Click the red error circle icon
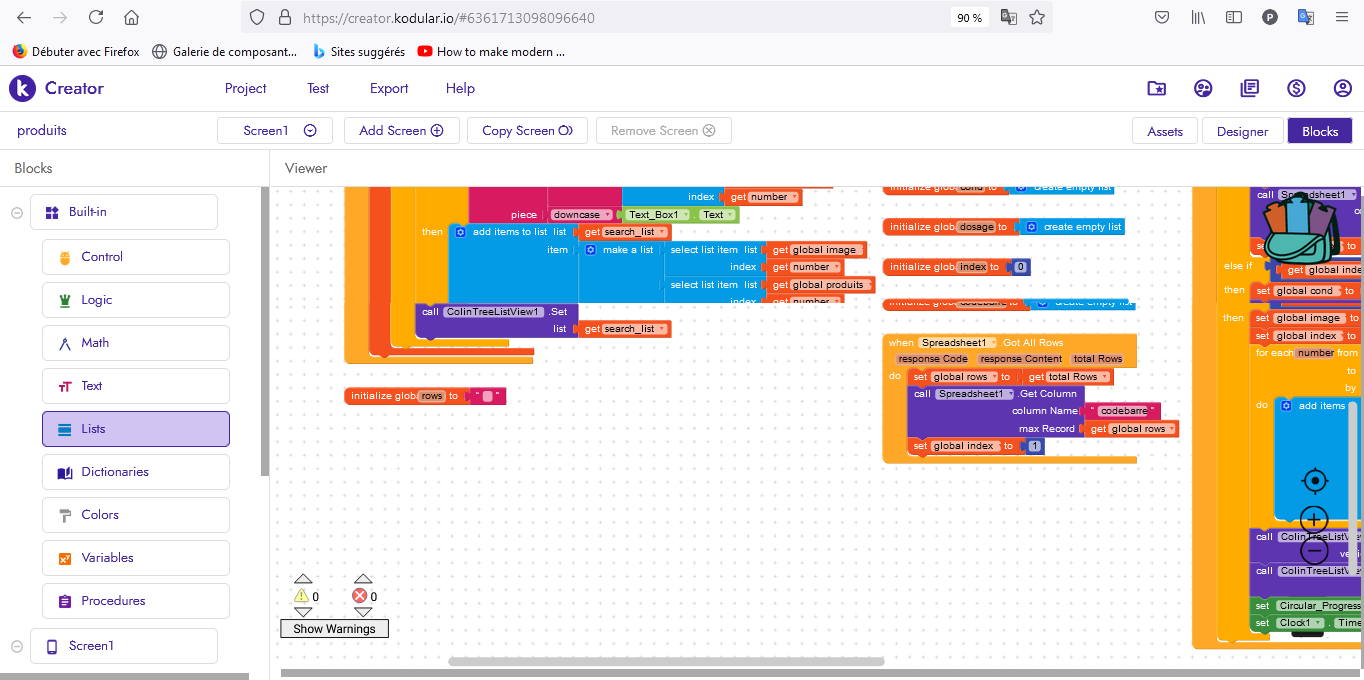 [x=360, y=596]
